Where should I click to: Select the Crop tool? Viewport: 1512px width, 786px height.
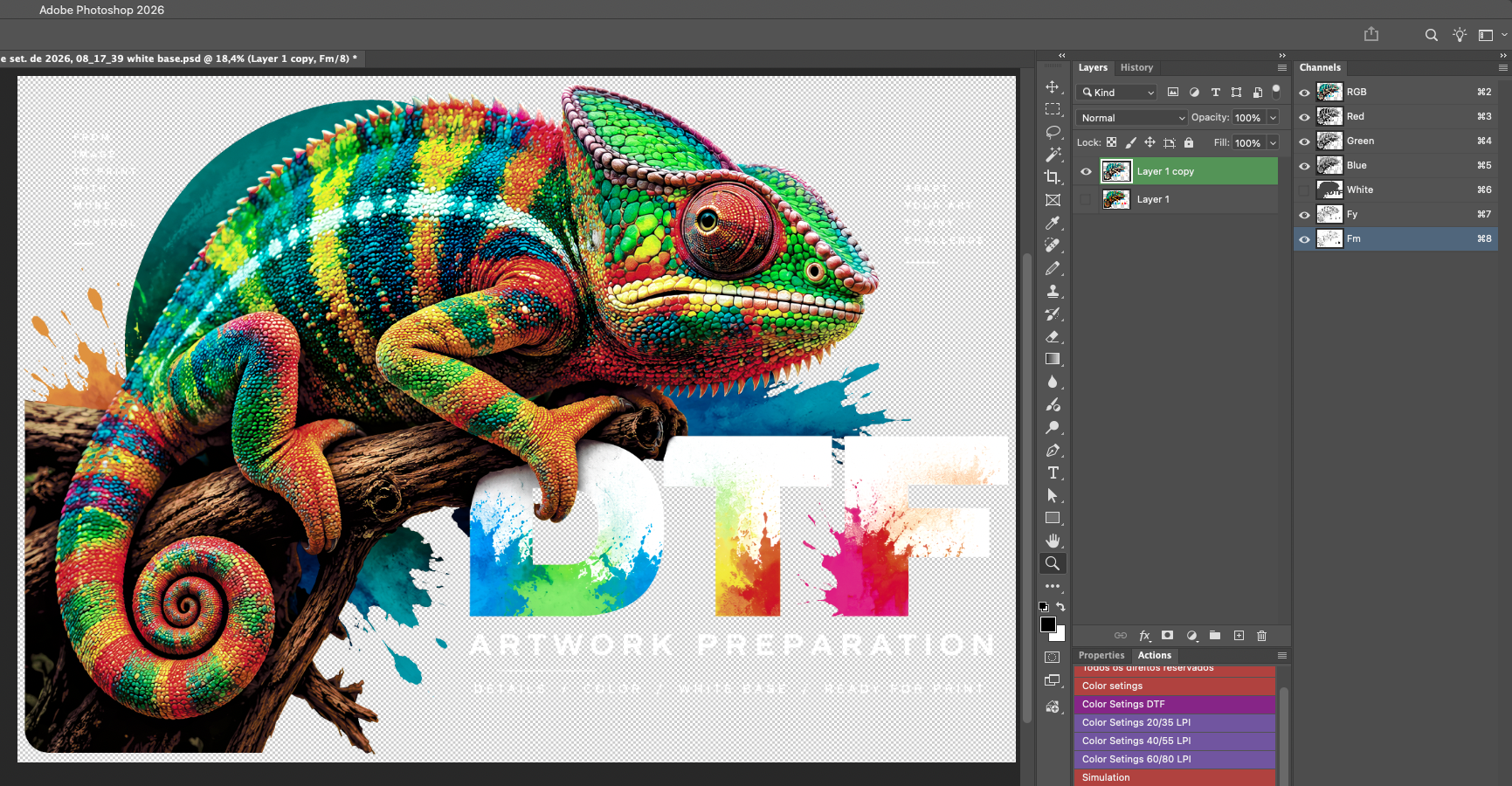[1053, 177]
